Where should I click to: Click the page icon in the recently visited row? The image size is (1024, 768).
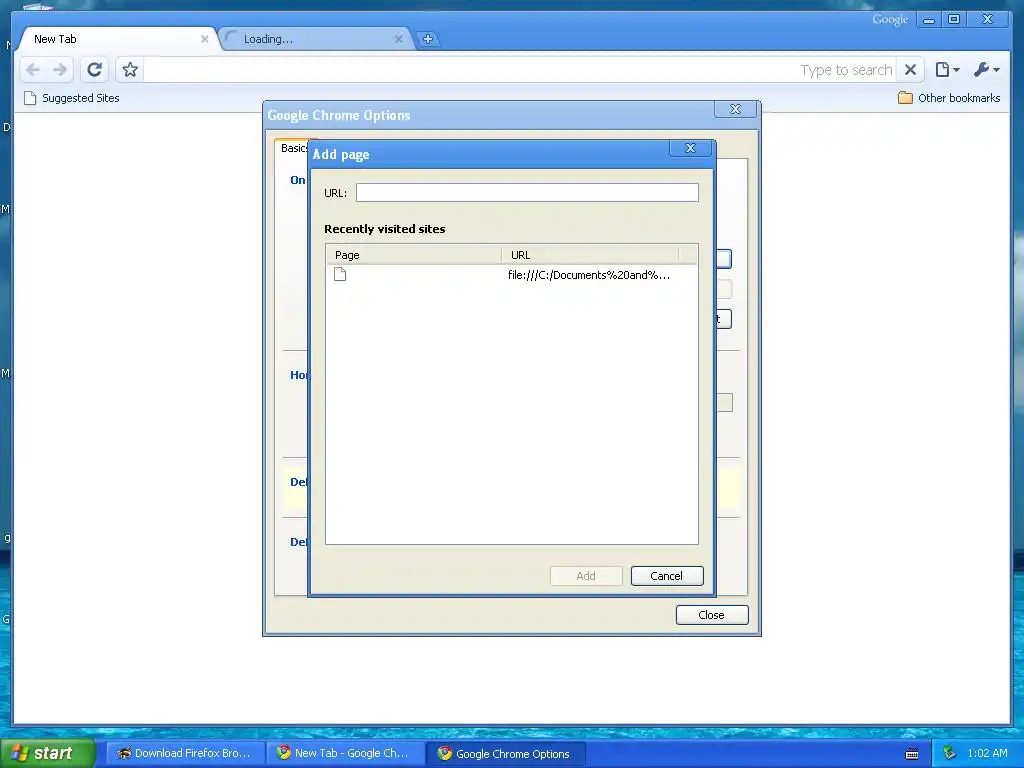(340, 274)
